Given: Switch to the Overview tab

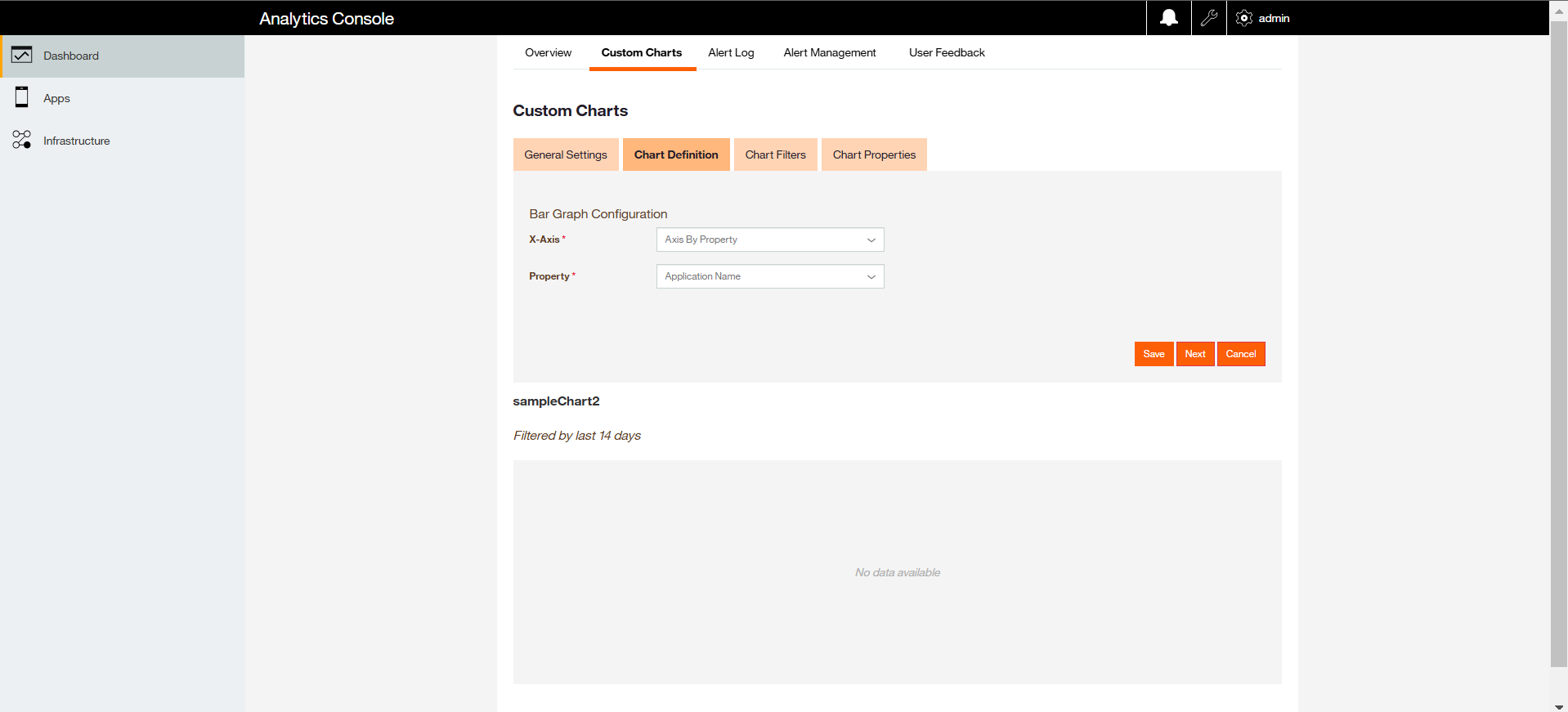Looking at the screenshot, I should [548, 53].
